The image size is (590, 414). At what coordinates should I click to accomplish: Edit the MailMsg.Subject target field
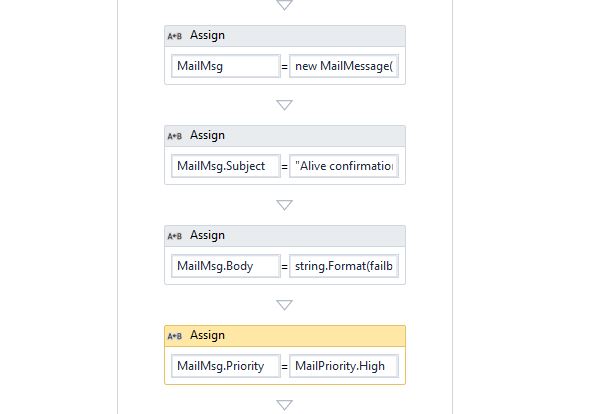point(226,166)
